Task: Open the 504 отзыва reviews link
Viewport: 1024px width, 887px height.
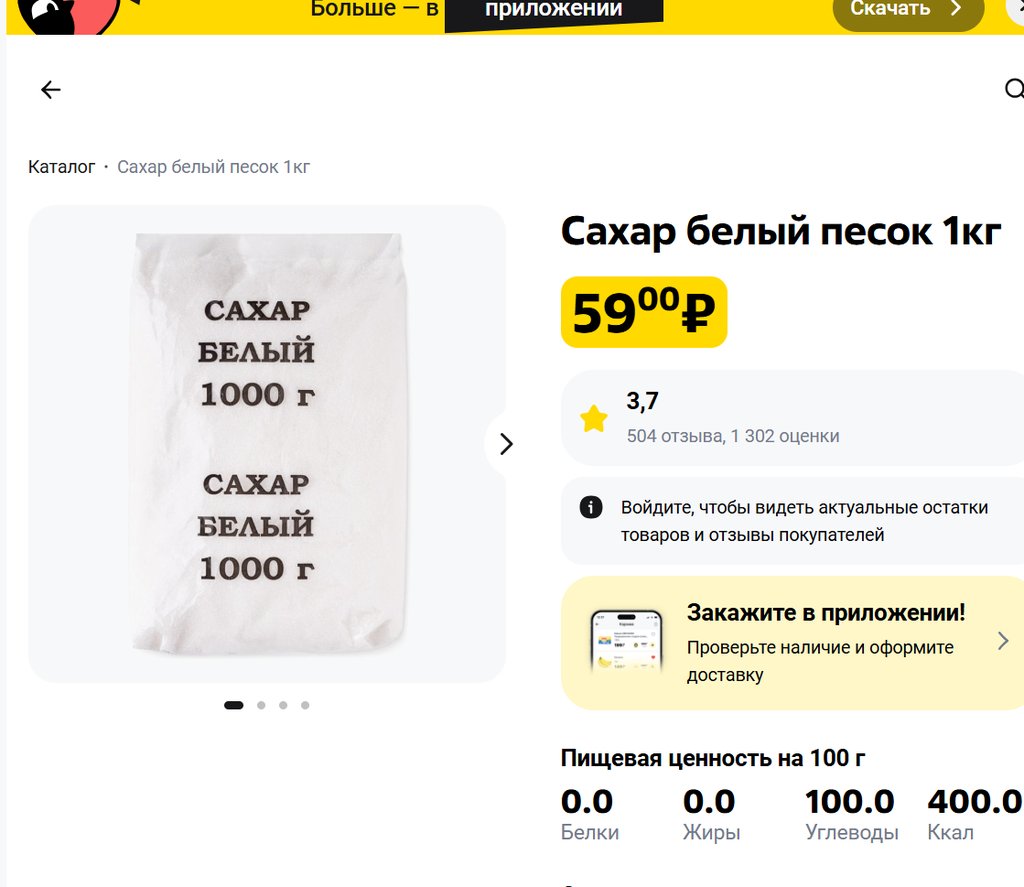Action: click(x=675, y=436)
